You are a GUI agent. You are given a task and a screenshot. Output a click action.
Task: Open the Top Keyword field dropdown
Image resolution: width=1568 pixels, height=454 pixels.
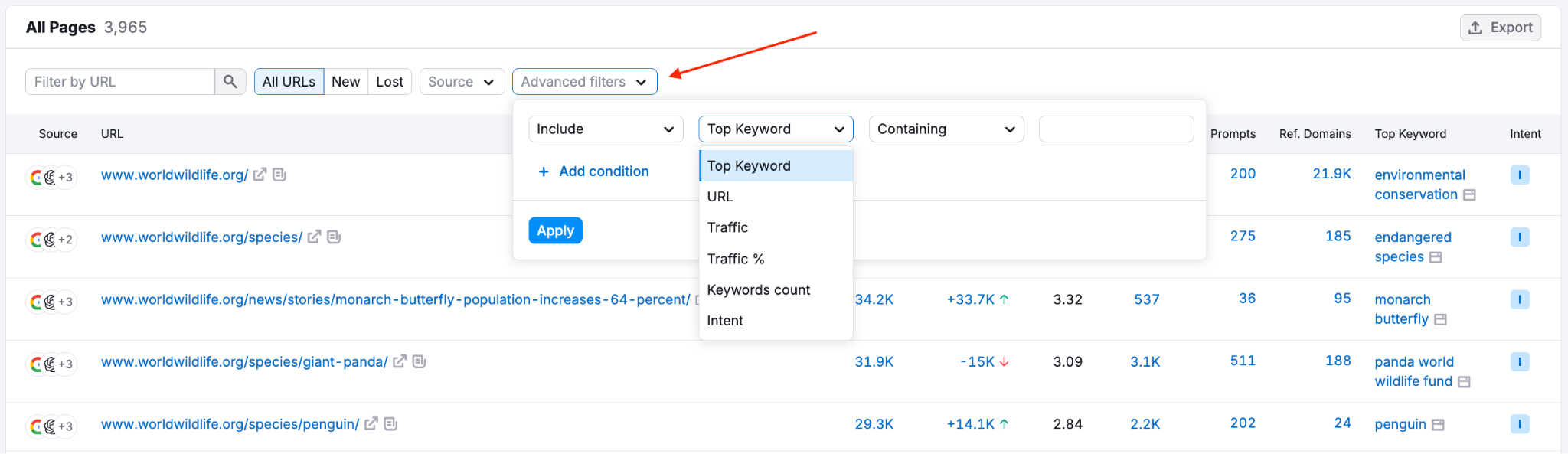click(x=776, y=129)
